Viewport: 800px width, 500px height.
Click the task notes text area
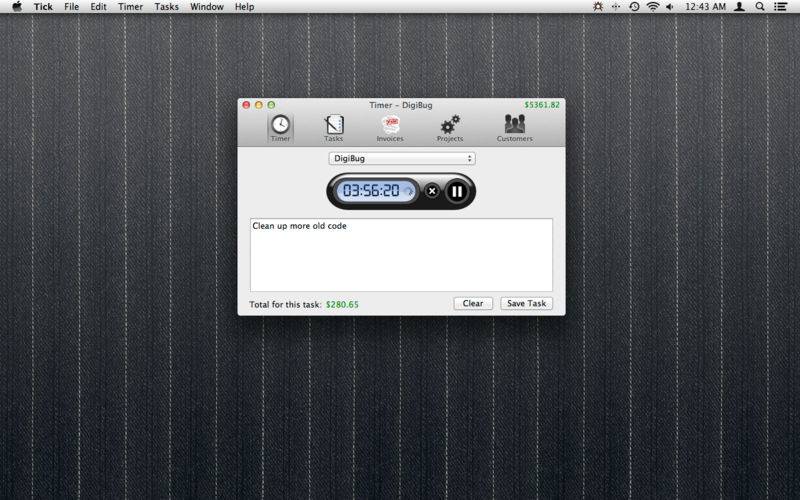[x=401, y=255]
